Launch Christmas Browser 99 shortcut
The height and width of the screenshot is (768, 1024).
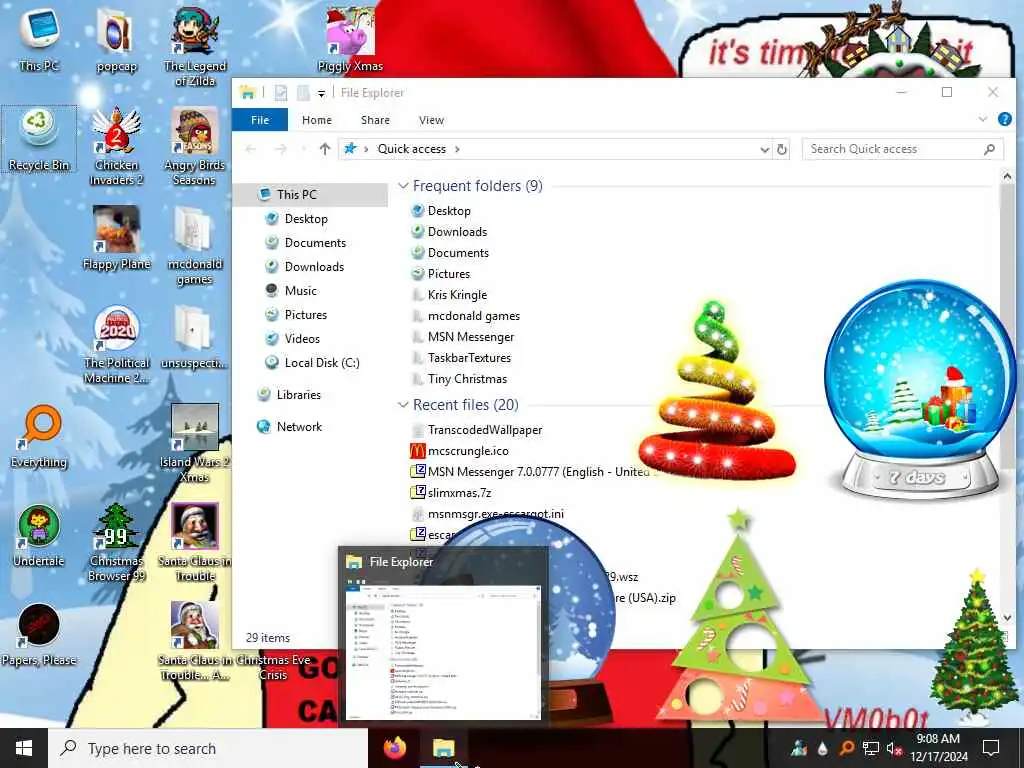[x=116, y=542]
